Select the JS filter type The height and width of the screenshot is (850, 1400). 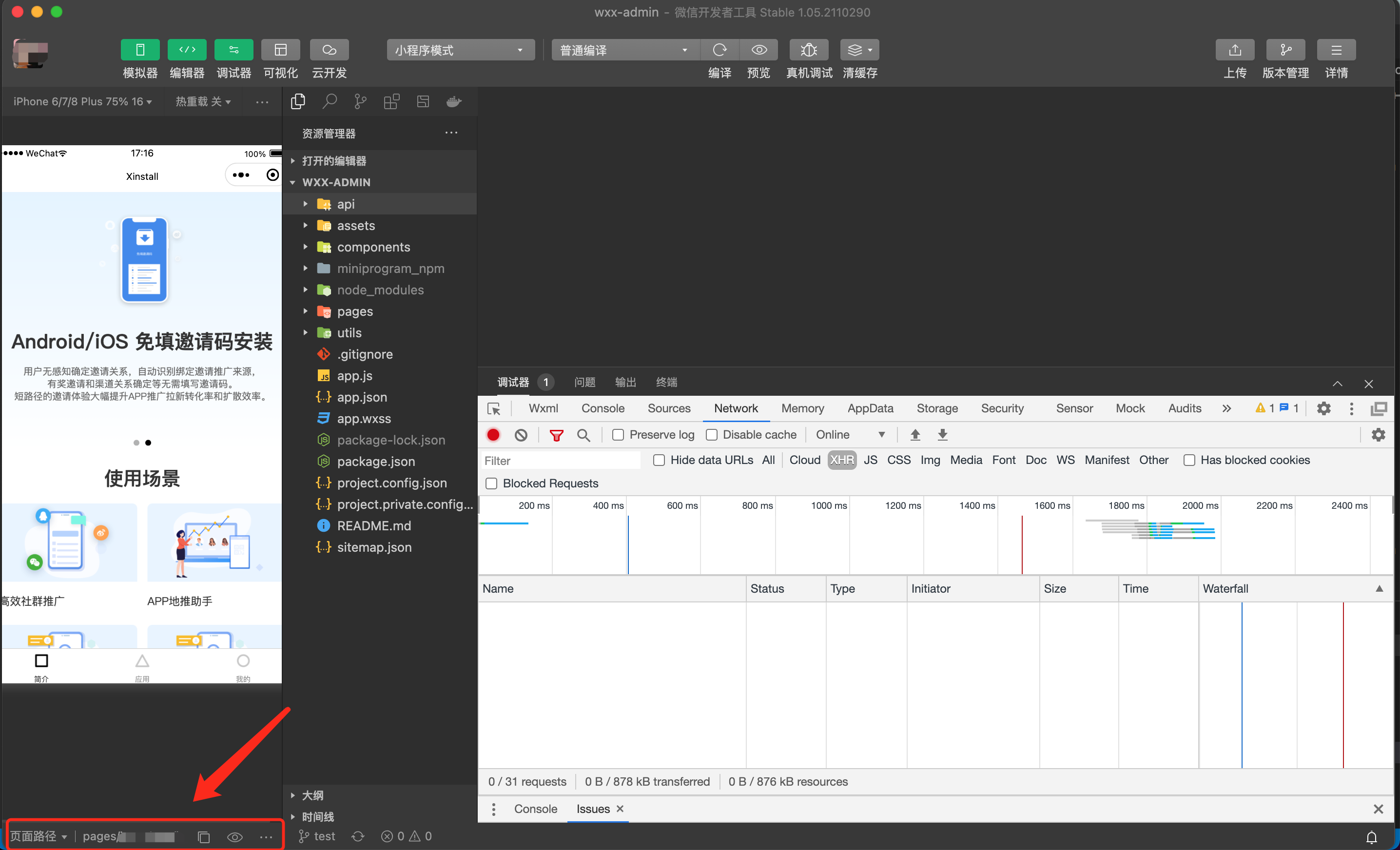(870, 460)
